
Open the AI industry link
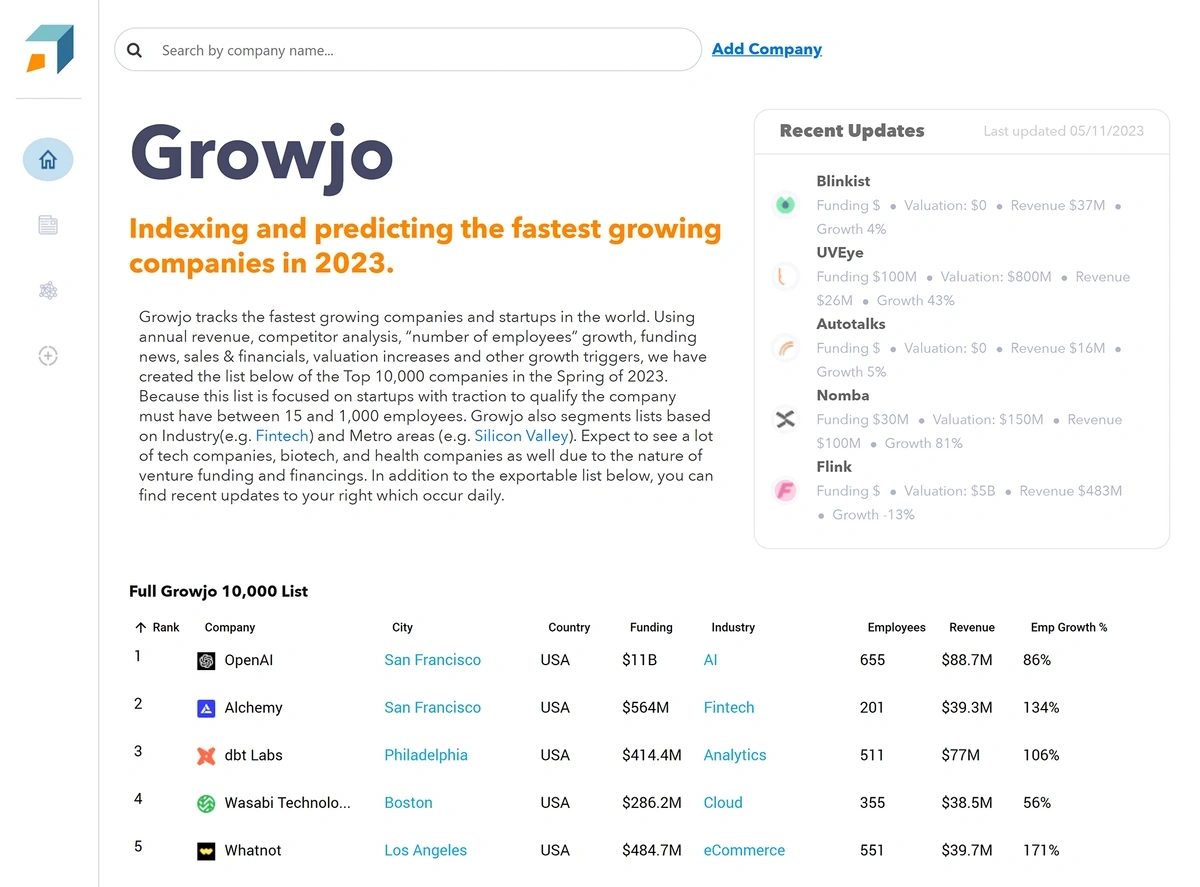(x=710, y=660)
